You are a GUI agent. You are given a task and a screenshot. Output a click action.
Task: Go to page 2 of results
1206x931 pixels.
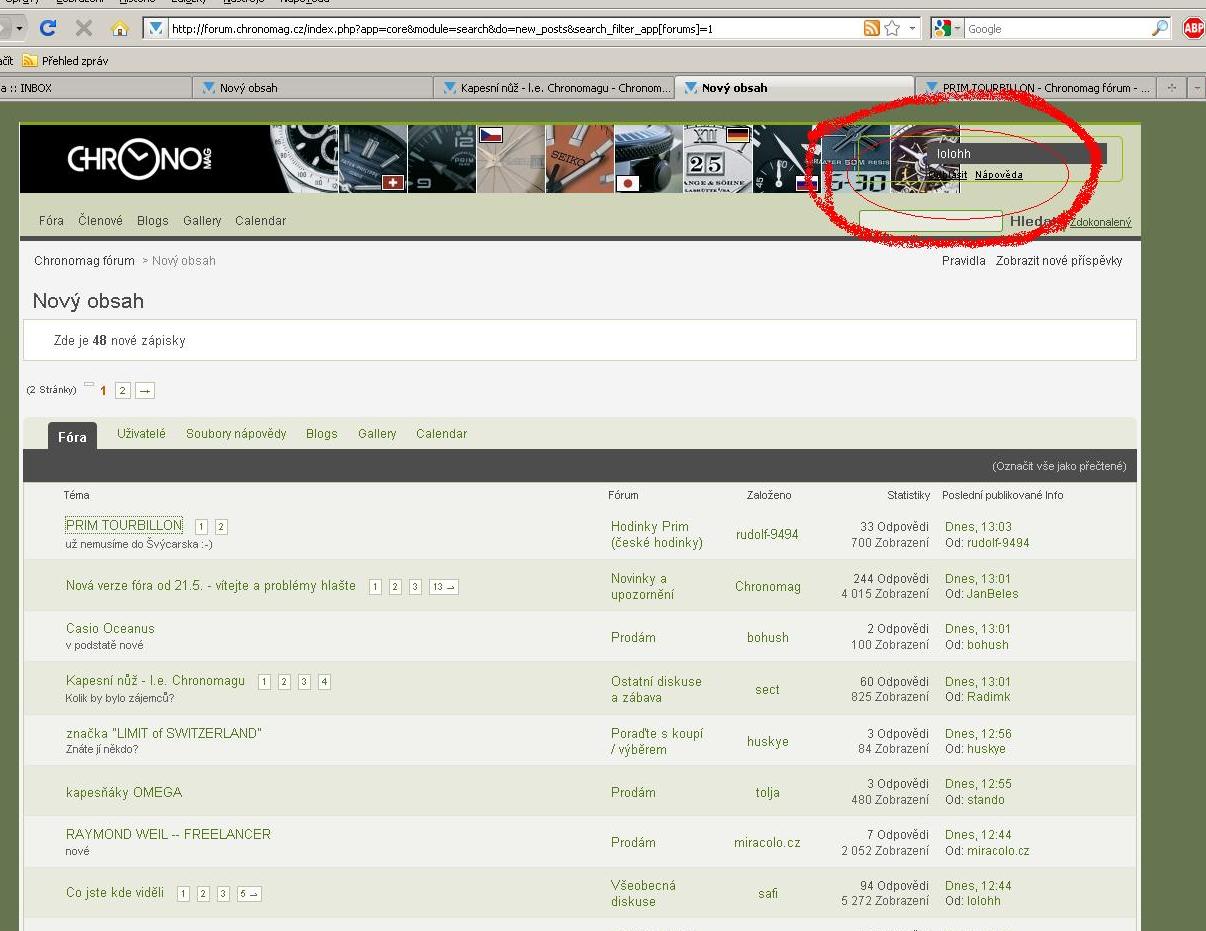click(122, 391)
